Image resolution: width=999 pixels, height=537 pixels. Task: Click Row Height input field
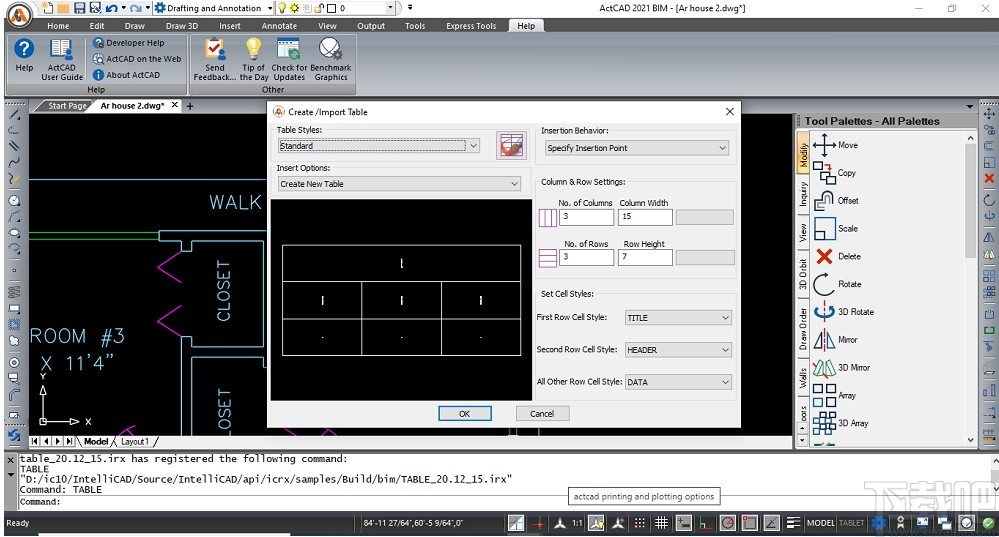[x=645, y=257]
